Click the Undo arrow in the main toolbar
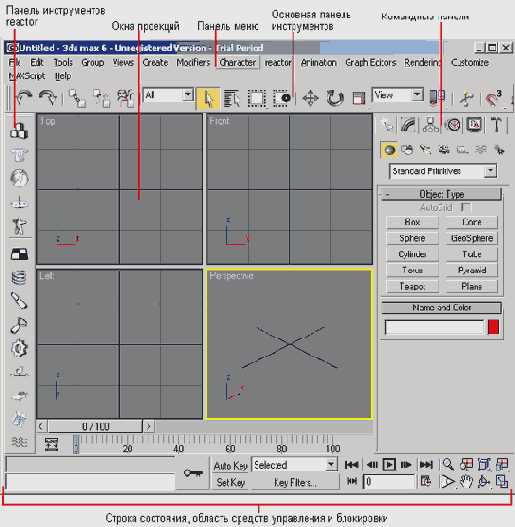This screenshot has height=527, width=515. coord(24,97)
